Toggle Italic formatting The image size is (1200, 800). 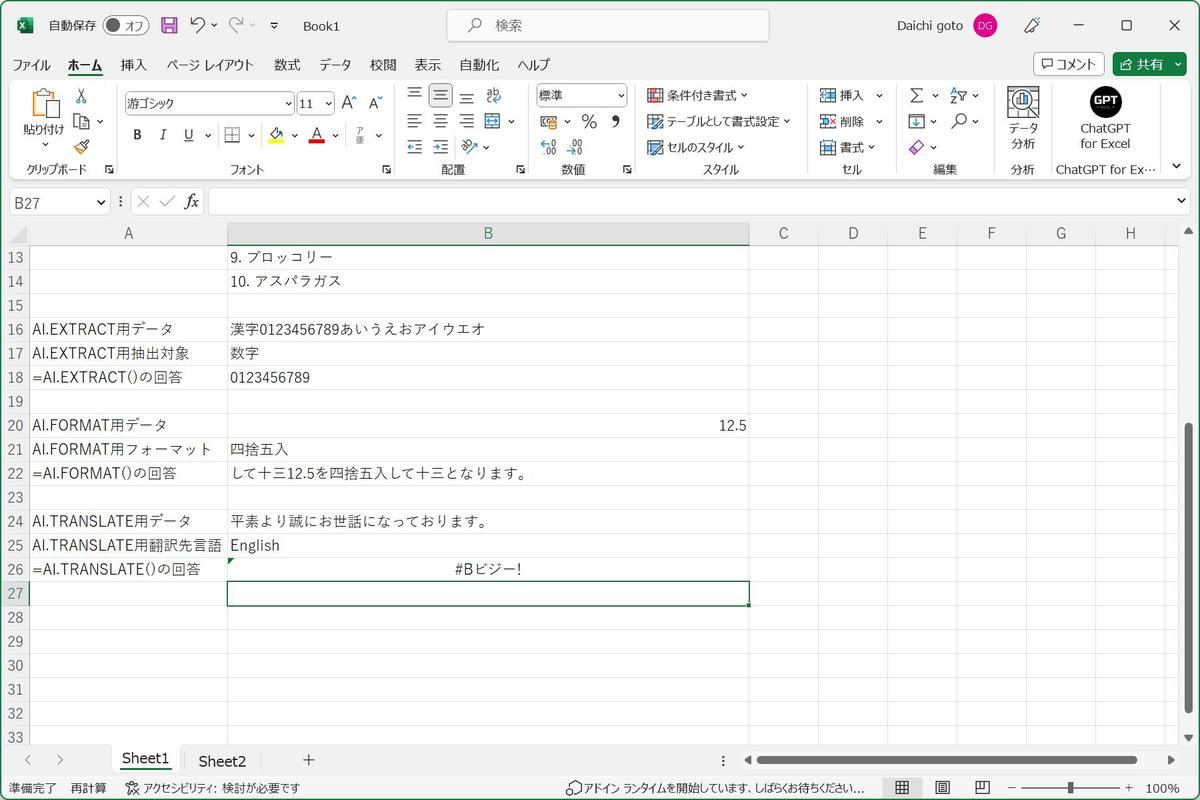point(162,135)
